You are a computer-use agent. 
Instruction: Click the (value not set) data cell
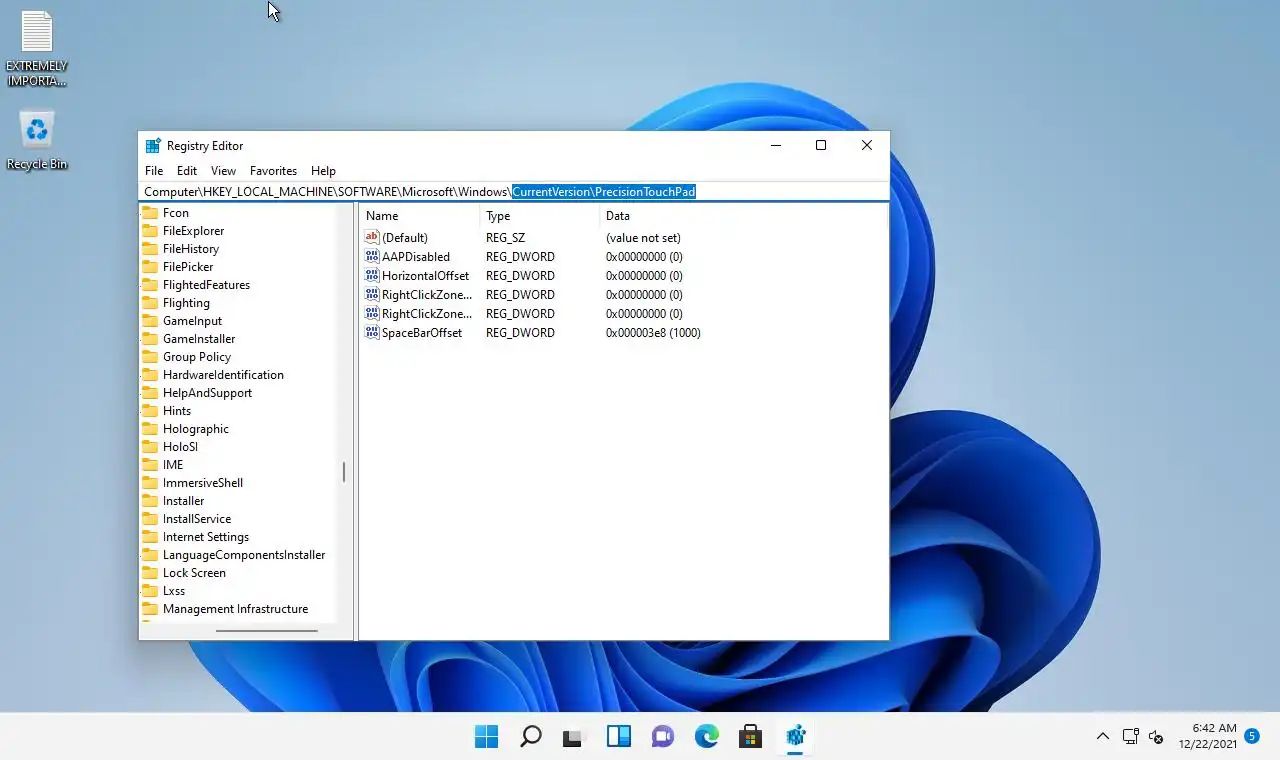pos(643,238)
